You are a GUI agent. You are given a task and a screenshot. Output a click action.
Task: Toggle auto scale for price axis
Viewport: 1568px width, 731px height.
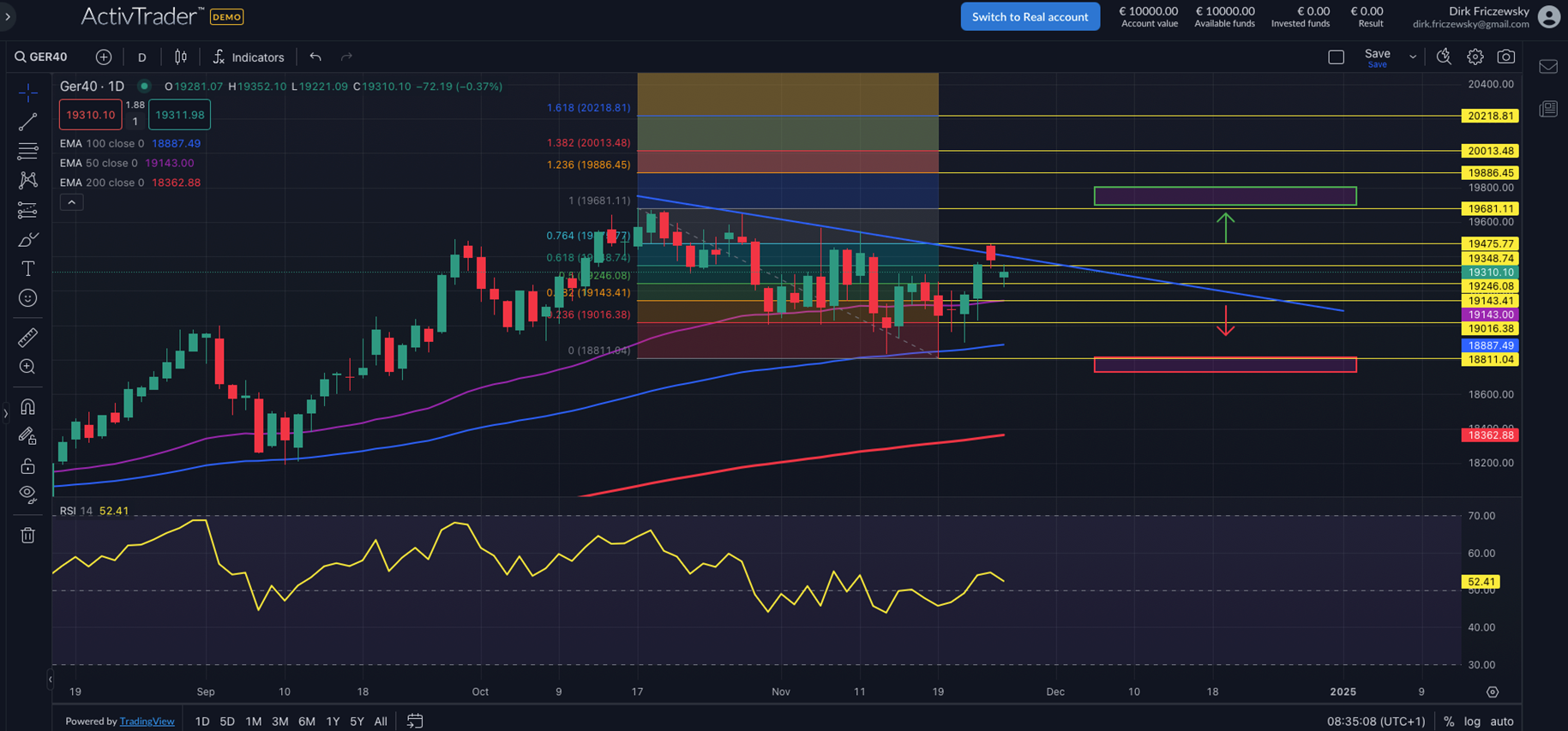coord(1501,721)
